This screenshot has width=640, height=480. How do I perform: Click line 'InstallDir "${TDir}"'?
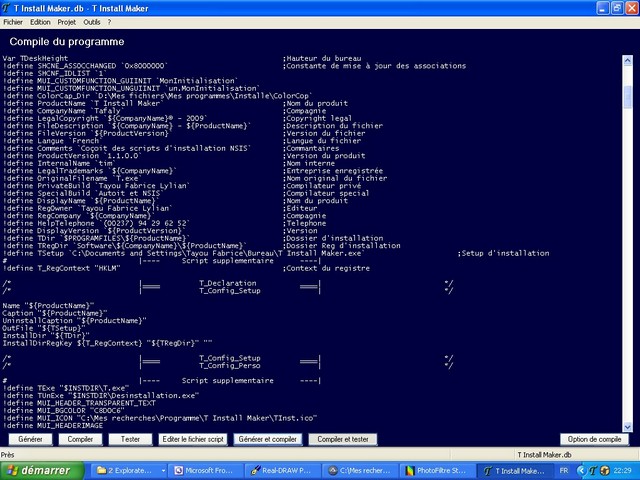click(x=46, y=336)
